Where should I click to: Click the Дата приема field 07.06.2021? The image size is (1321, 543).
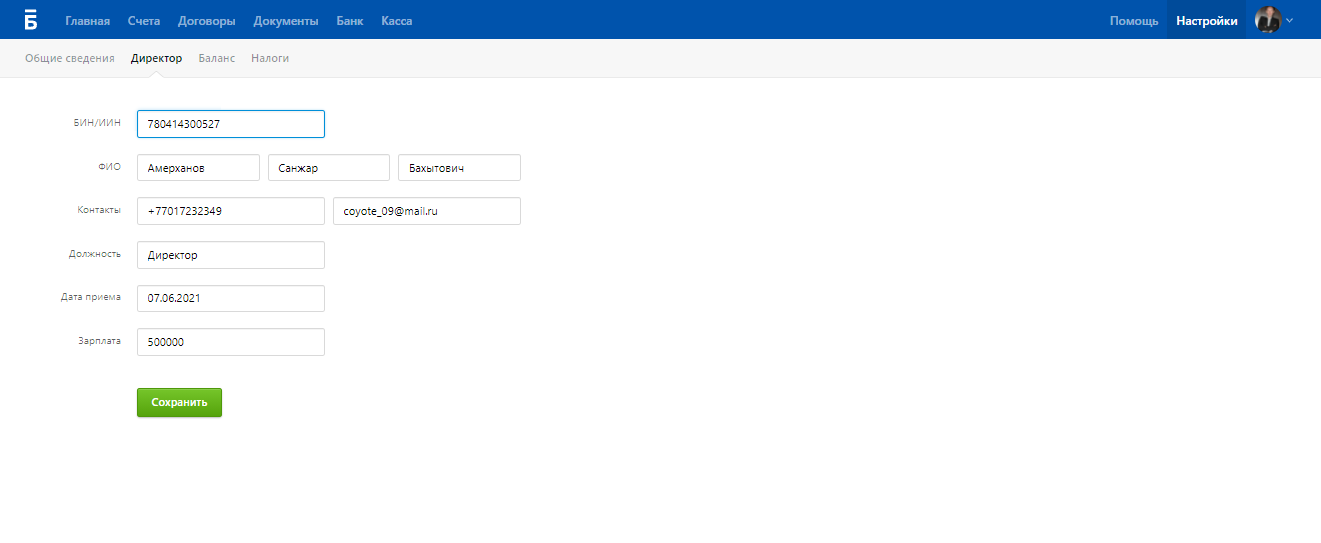(231, 298)
